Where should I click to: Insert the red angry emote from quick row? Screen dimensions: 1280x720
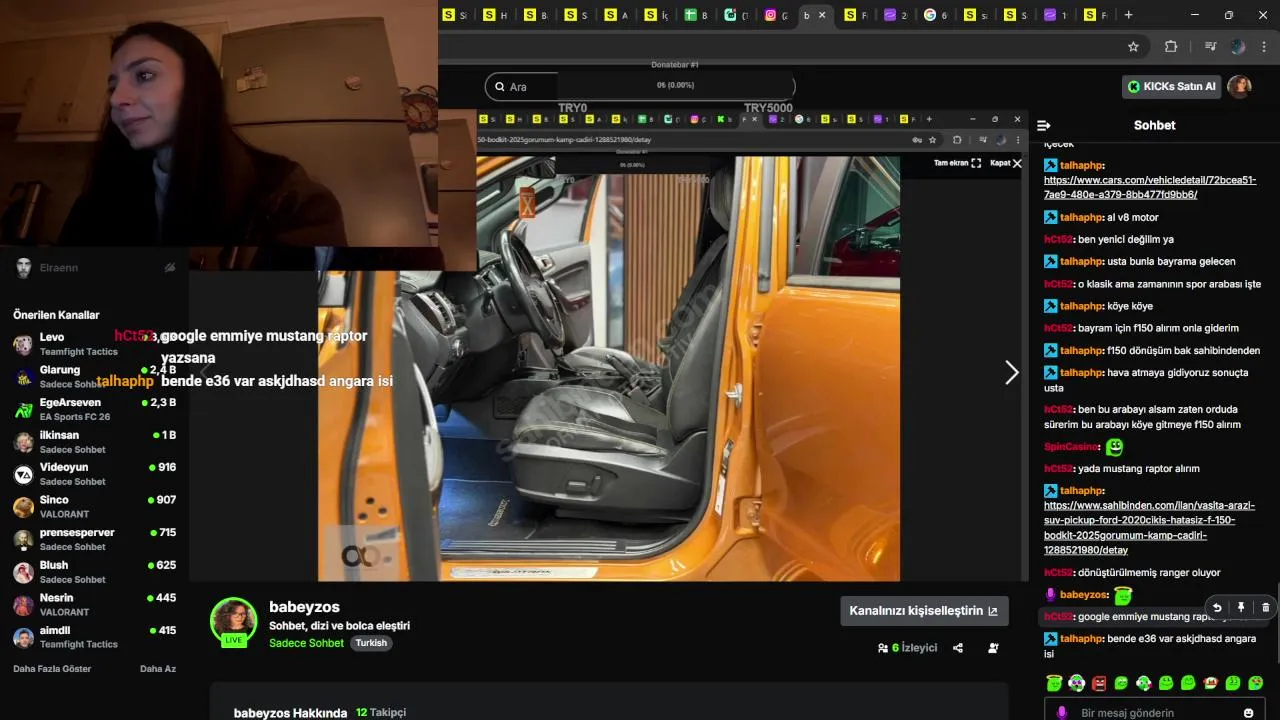1099,683
